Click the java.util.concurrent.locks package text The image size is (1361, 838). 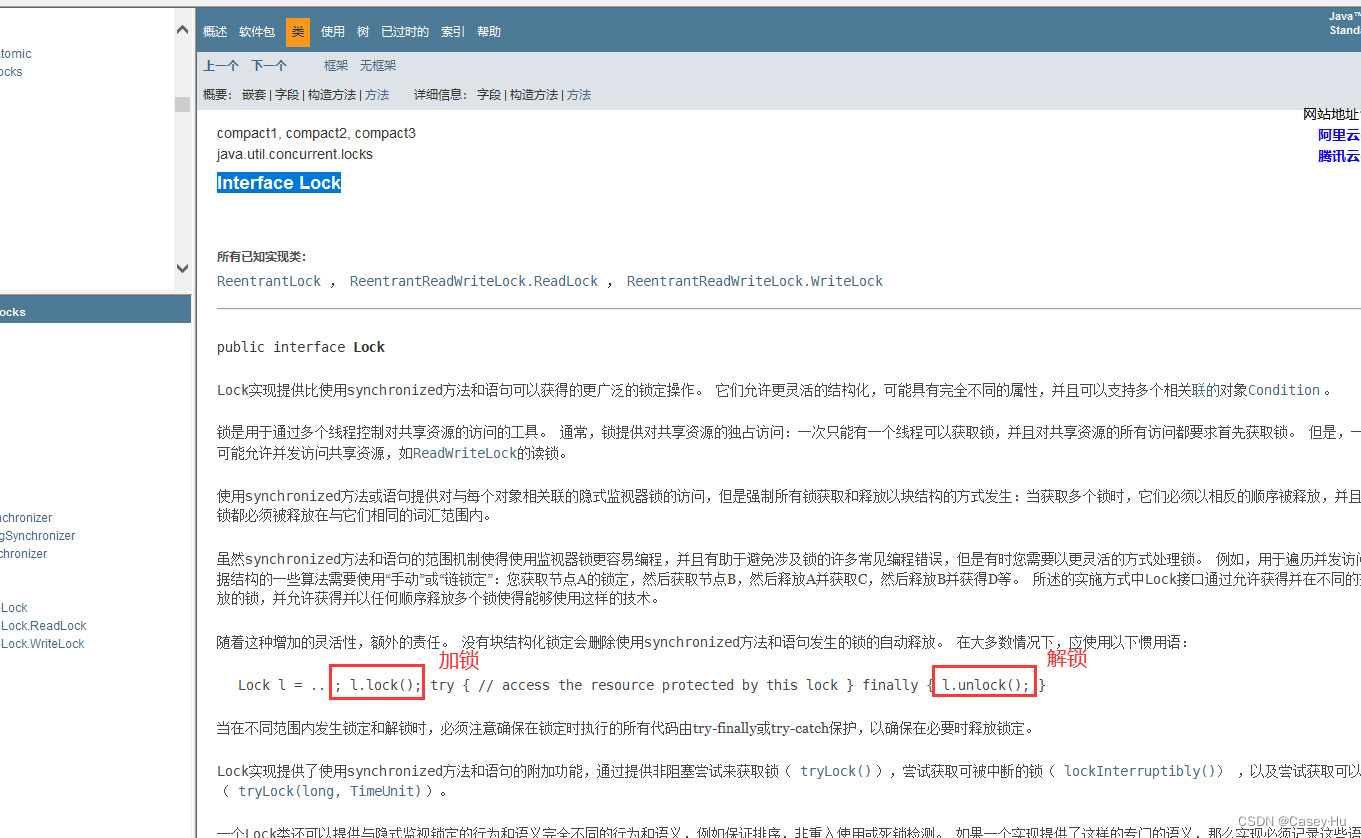[295, 154]
